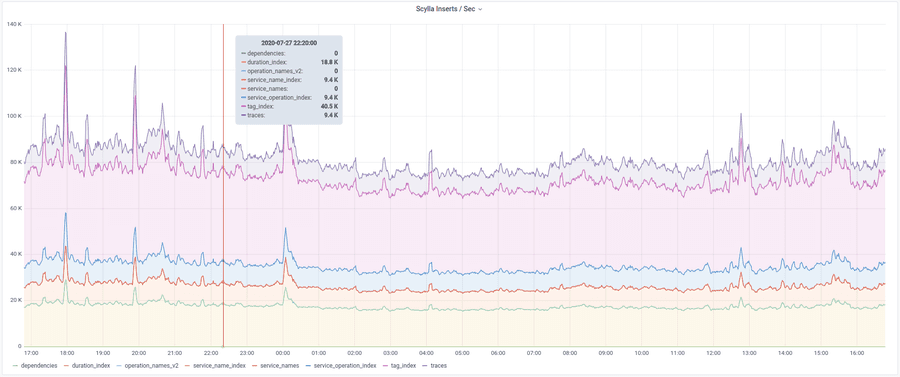
Task: Click the 07:00 x-axis label
Action: 534,353
